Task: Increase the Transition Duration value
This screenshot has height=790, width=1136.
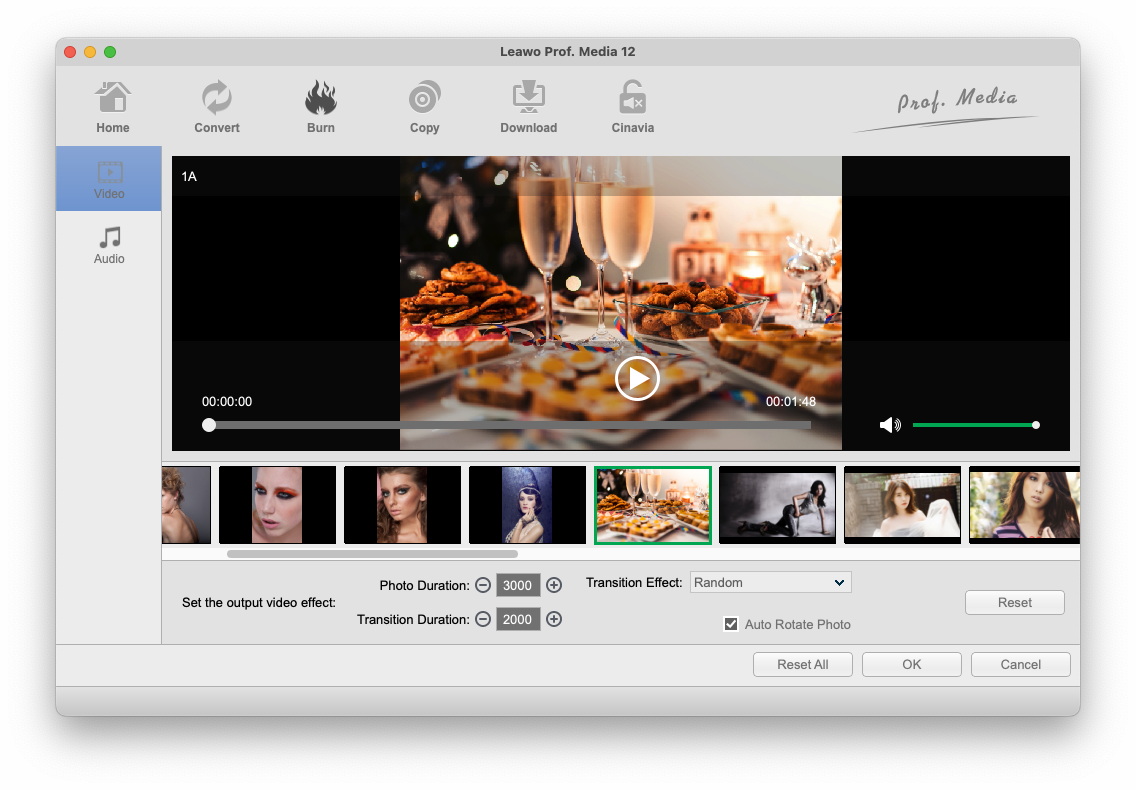Action: (x=554, y=619)
